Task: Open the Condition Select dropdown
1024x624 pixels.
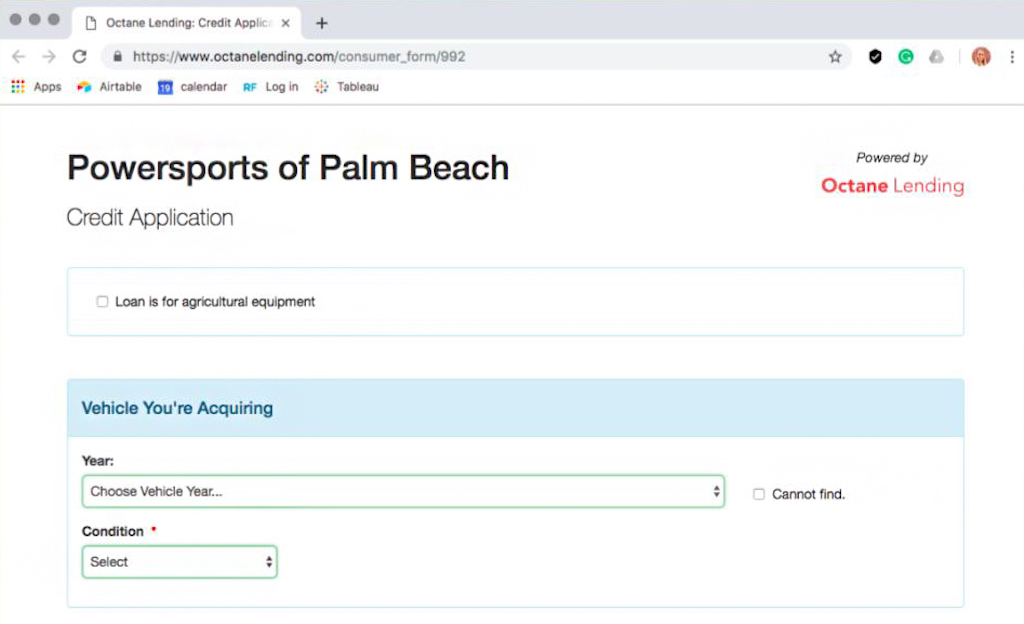Action: click(179, 562)
